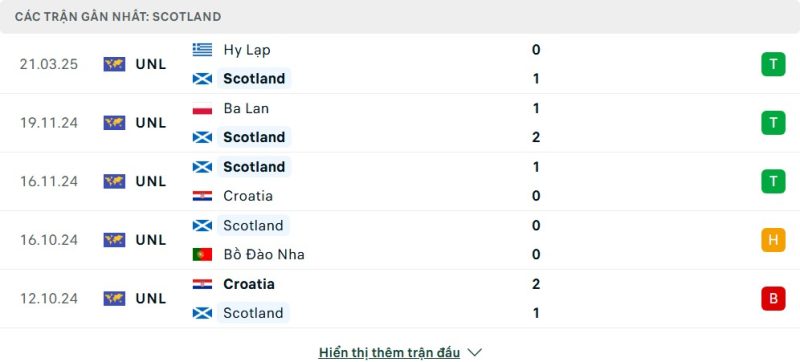Open Scotland highlighted name in 19.11.24 match
The height and width of the screenshot is (362, 800).
[254, 137]
